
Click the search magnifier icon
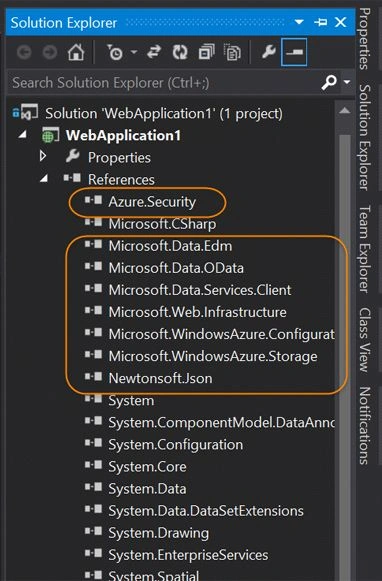329,82
